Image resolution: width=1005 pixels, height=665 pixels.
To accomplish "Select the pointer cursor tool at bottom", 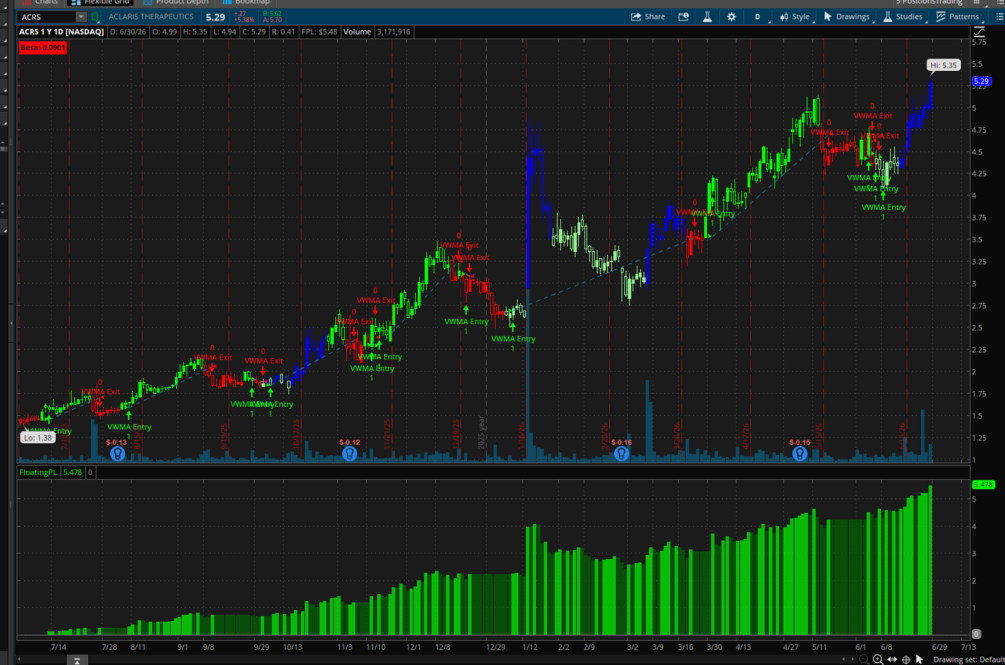I will click(x=920, y=659).
